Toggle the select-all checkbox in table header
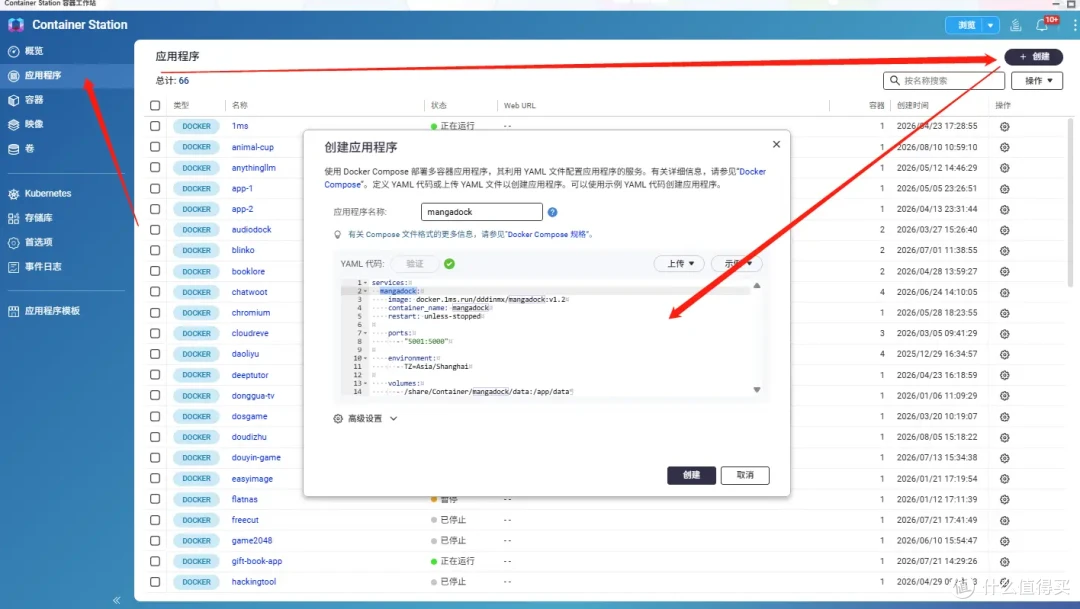 (155, 105)
